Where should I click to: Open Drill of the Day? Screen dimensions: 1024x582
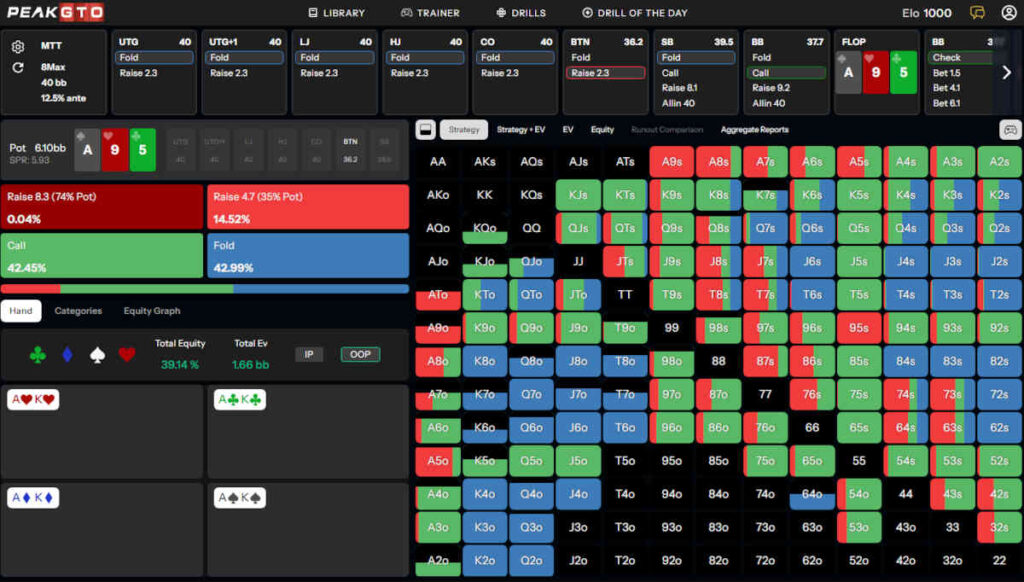coord(634,13)
